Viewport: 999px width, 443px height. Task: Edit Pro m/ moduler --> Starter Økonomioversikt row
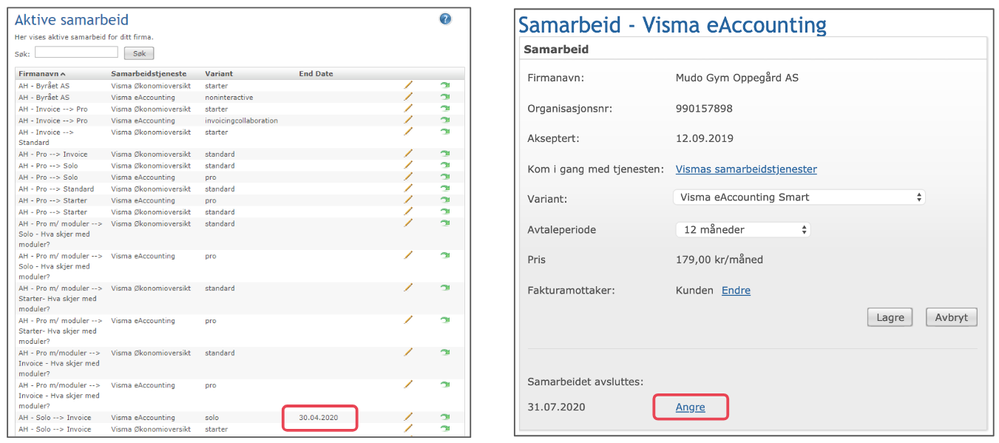click(x=408, y=287)
